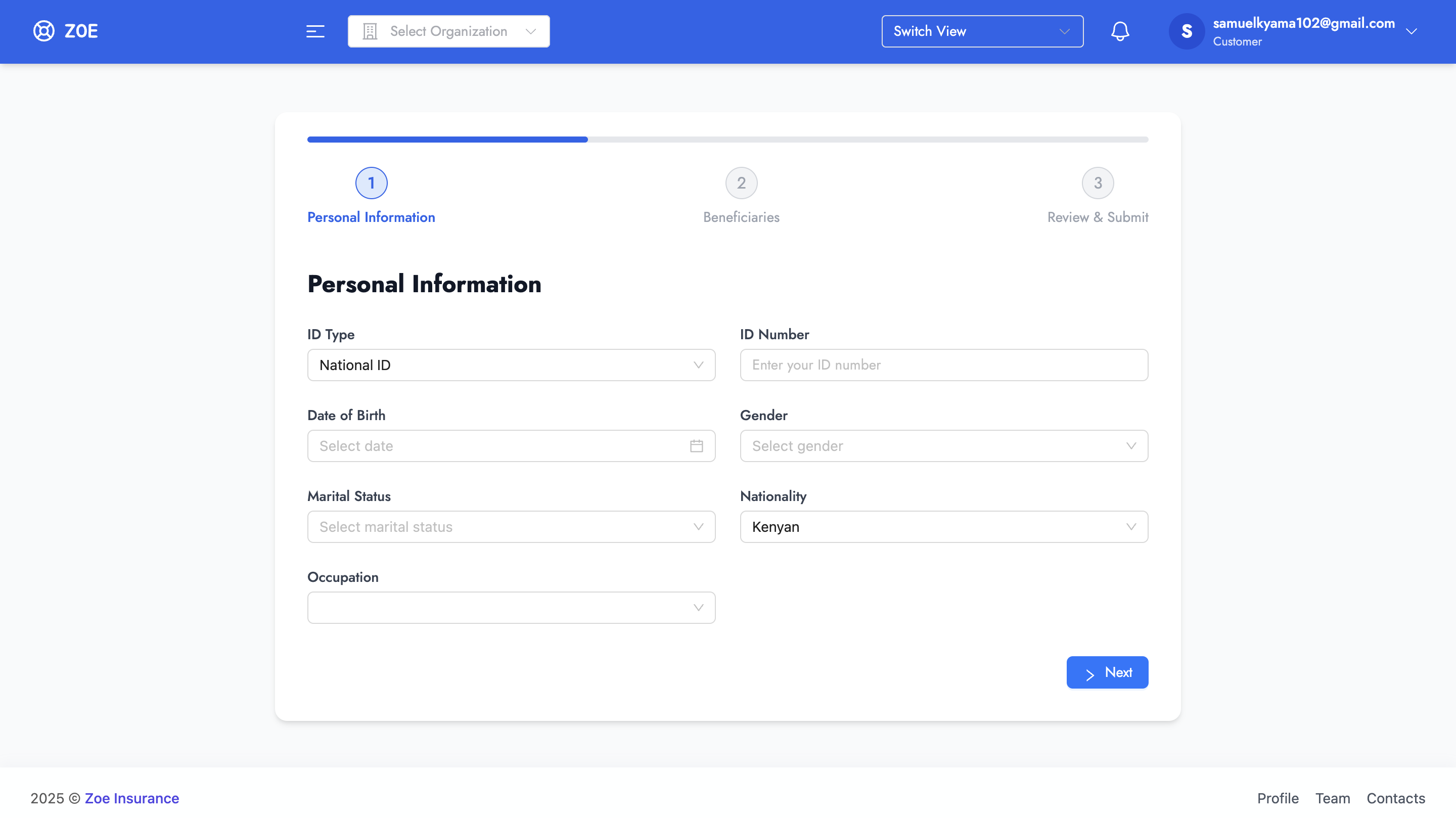Click the Next button
The width and height of the screenshot is (1456, 818).
pos(1107,672)
